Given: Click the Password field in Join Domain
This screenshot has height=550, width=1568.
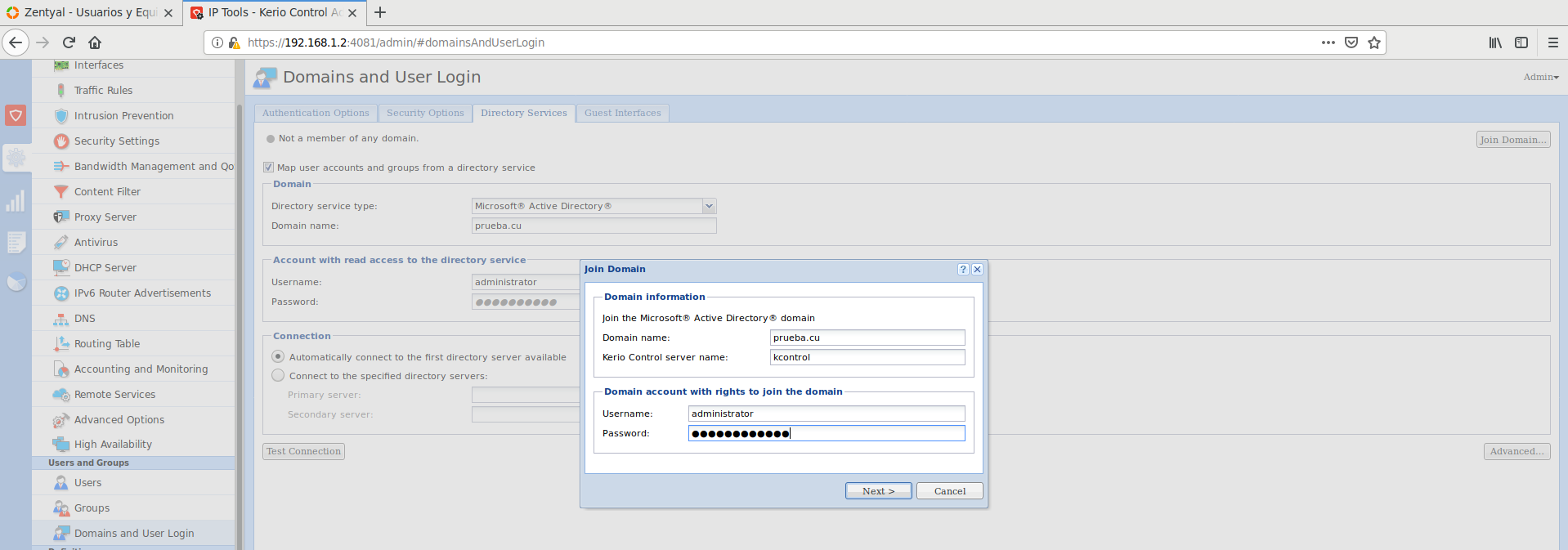Looking at the screenshot, I should [x=827, y=433].
